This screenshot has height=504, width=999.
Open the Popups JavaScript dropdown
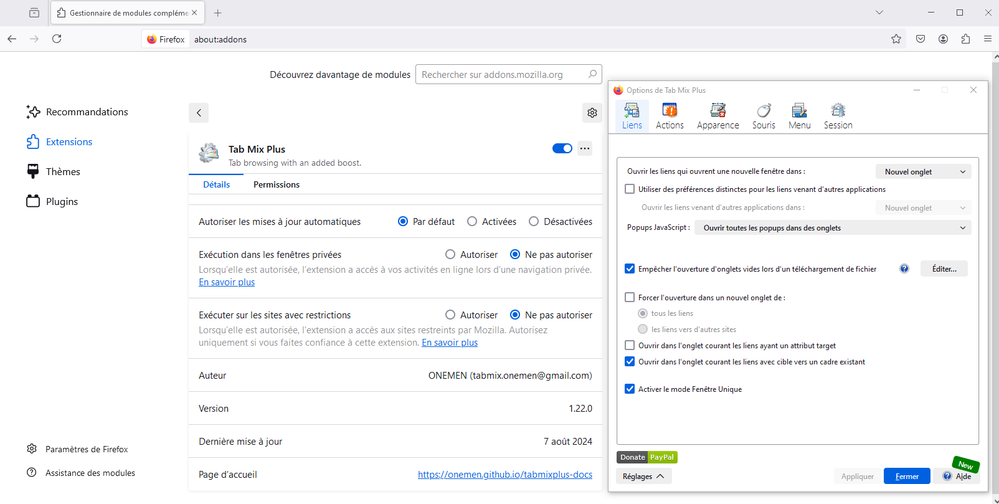coord(833,227)
